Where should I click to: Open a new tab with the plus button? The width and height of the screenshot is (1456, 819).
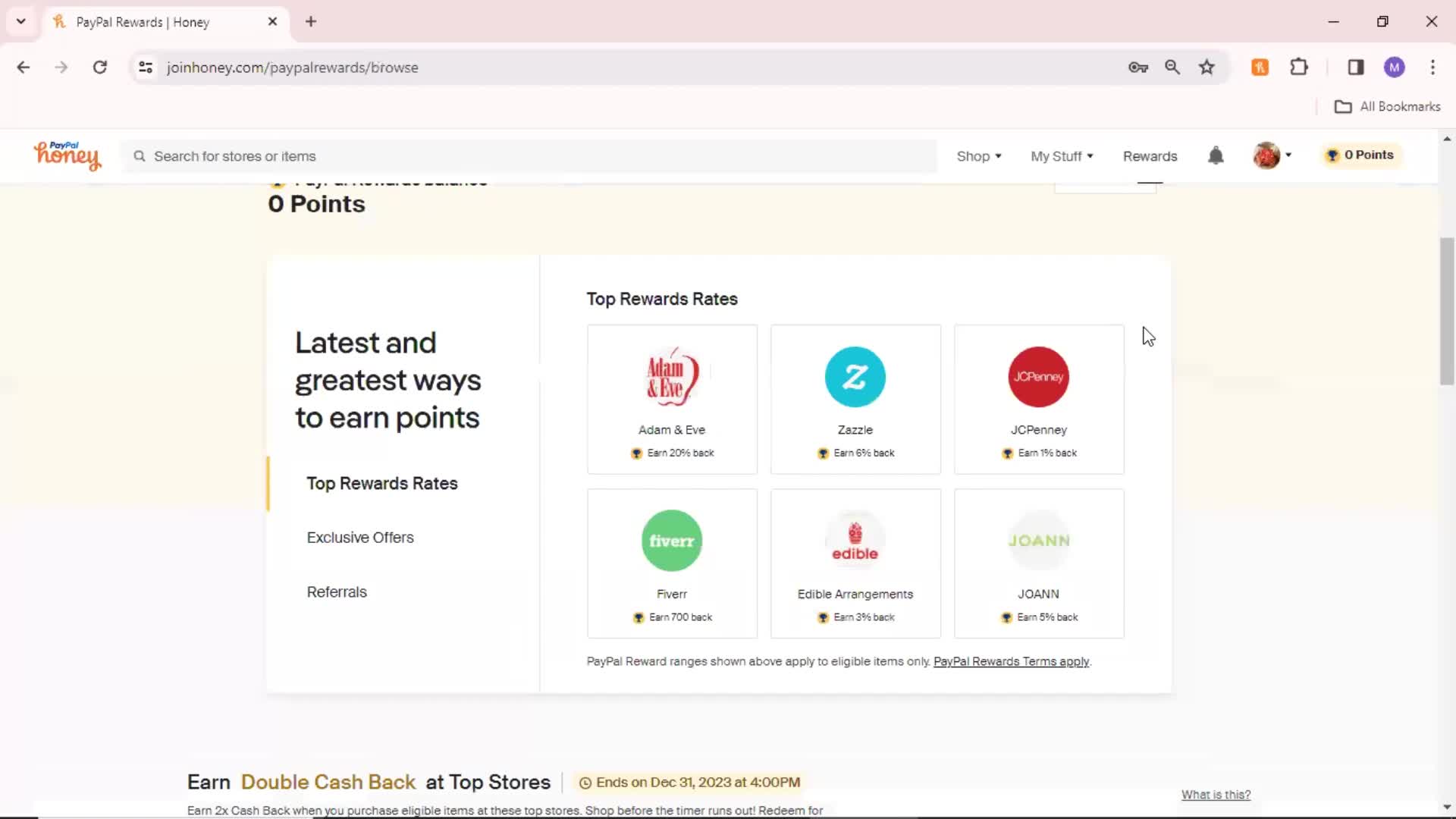pos(311,21)
